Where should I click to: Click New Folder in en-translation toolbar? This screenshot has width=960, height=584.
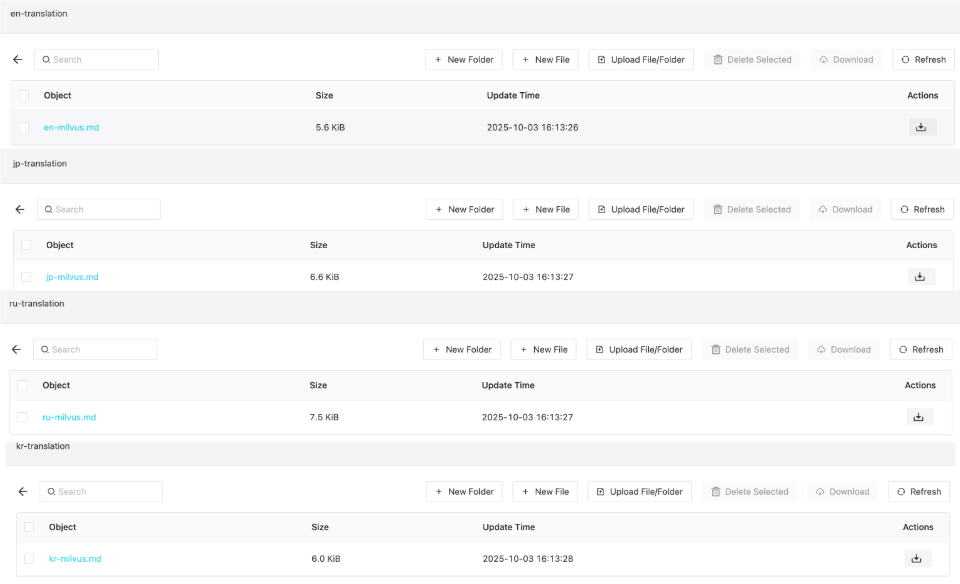(x=464, y=60)
